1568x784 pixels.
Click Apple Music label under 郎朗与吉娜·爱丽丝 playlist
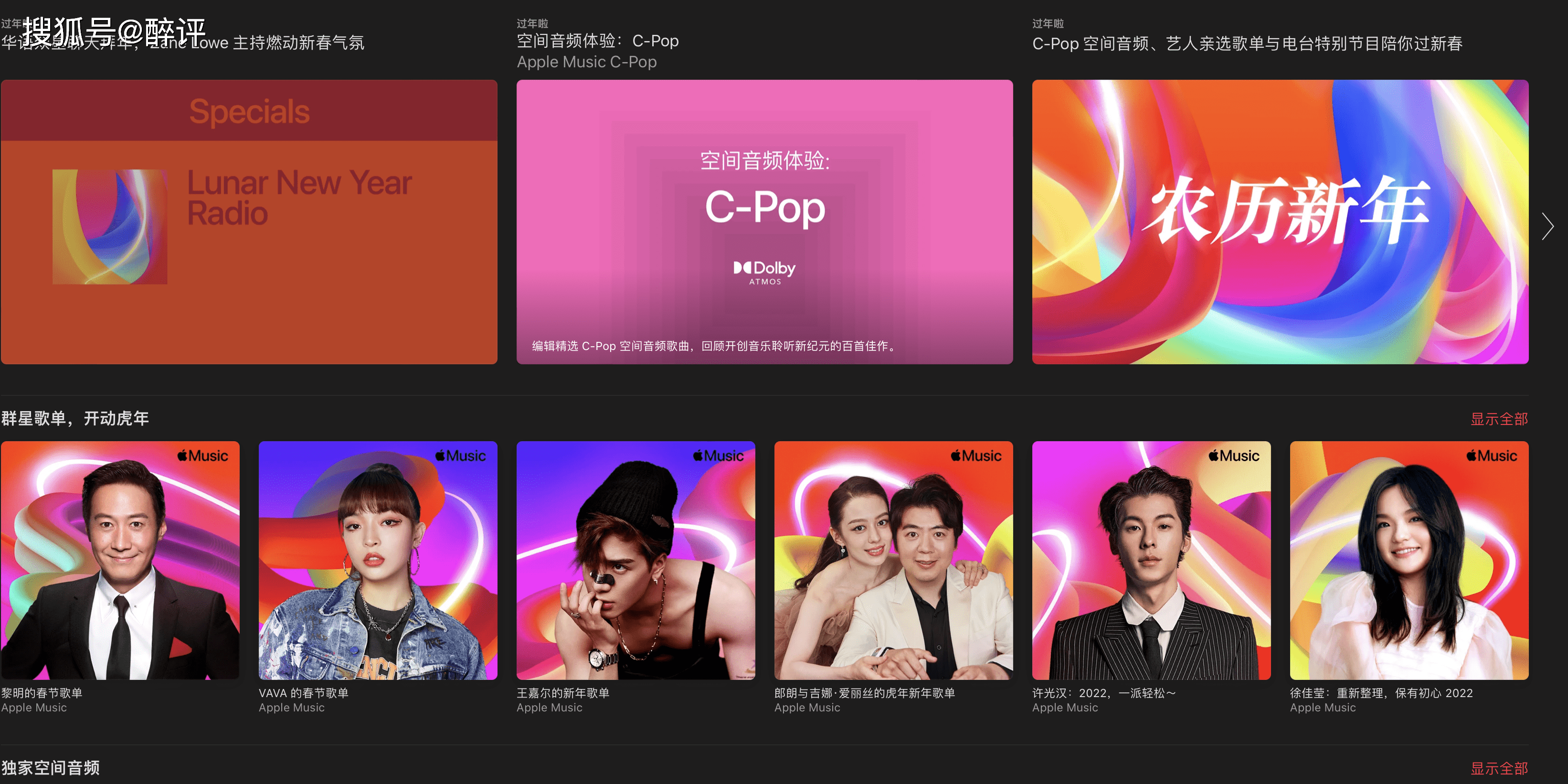coord(807,707)
